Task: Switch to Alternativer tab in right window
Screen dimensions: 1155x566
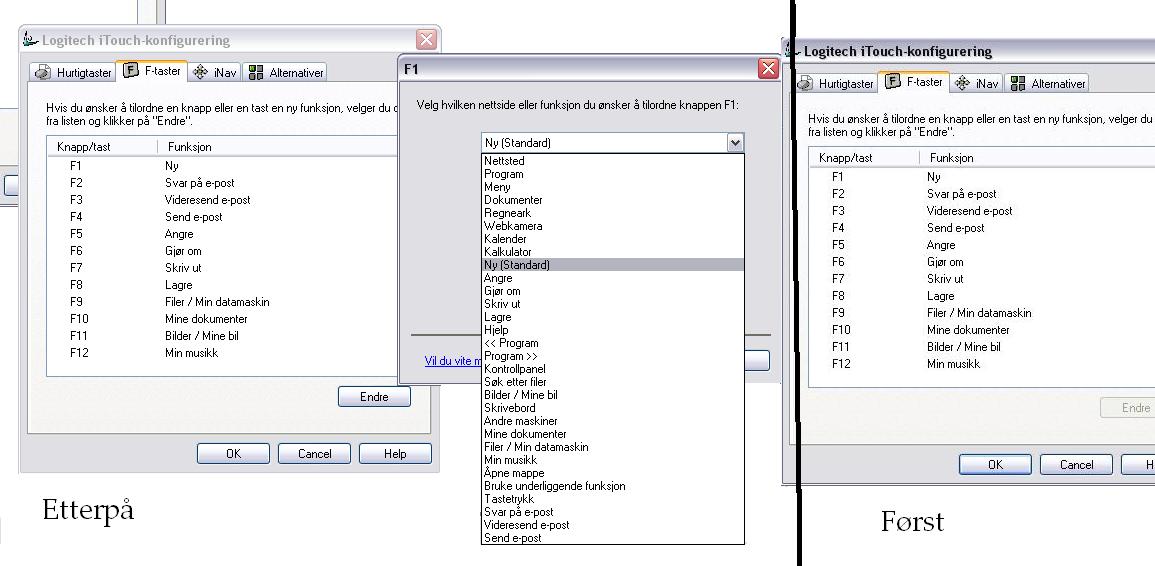Action: [x=1048, y=83]
